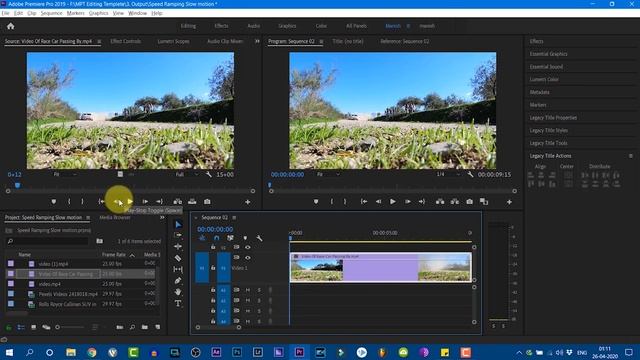This screenshot has height=360, width=640.
Task: Create a new bin in Project panel
Action: 145,327
